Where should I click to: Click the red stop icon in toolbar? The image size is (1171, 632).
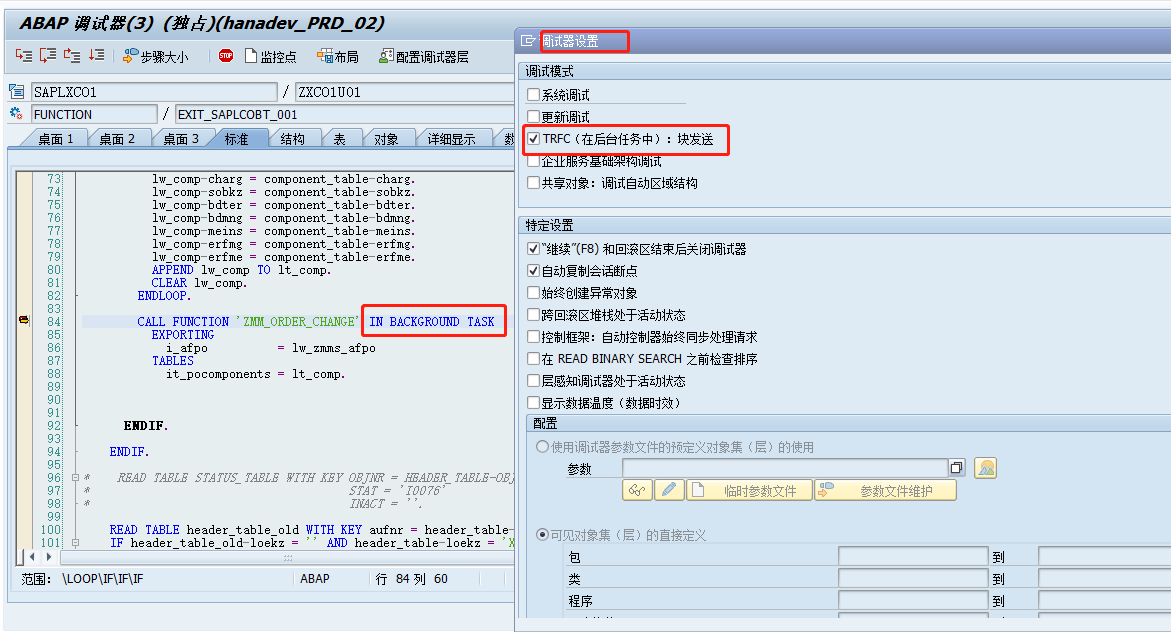pyautogui.click(x=228, y=55)
